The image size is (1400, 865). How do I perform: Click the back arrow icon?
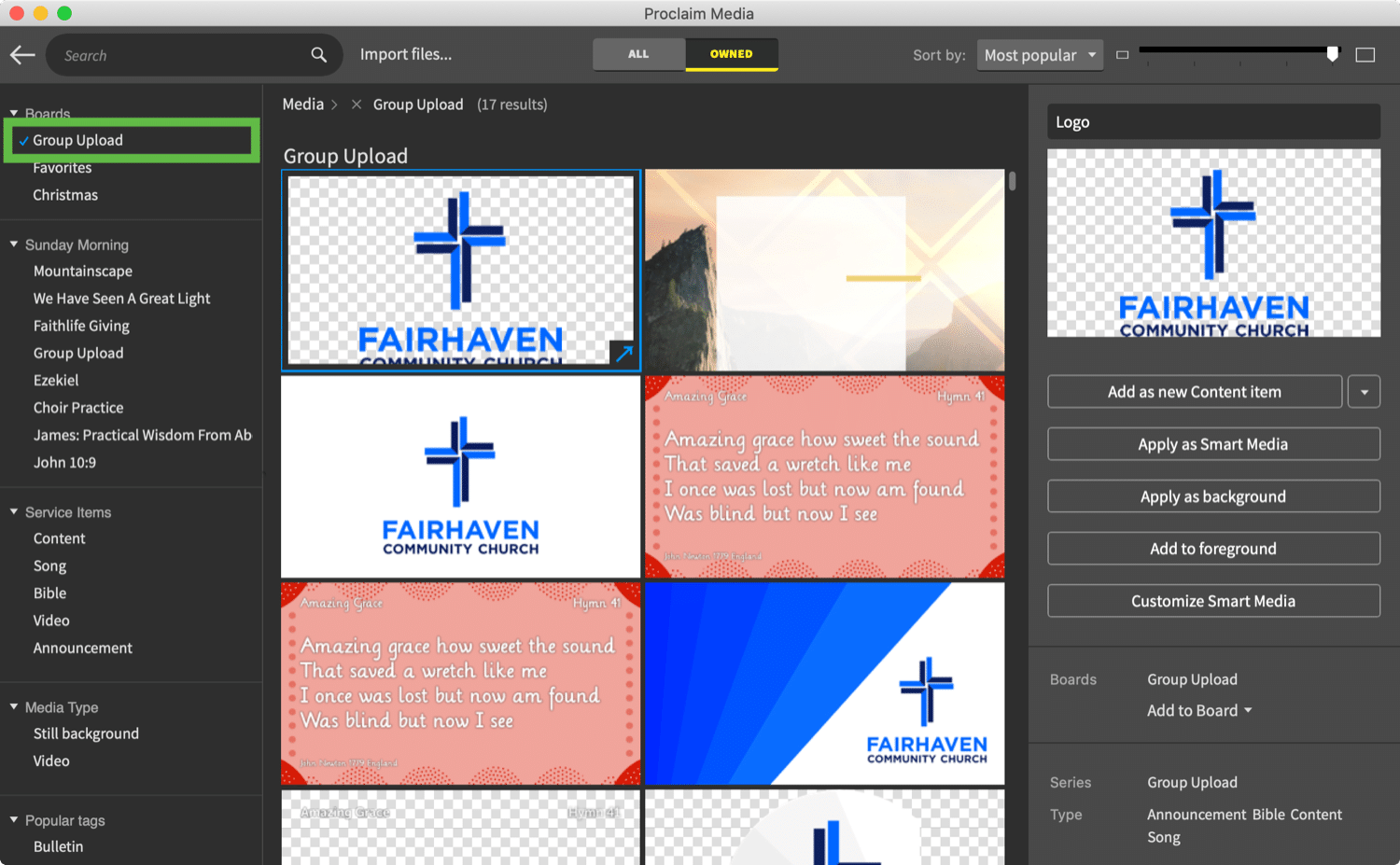tap(22, 55)
